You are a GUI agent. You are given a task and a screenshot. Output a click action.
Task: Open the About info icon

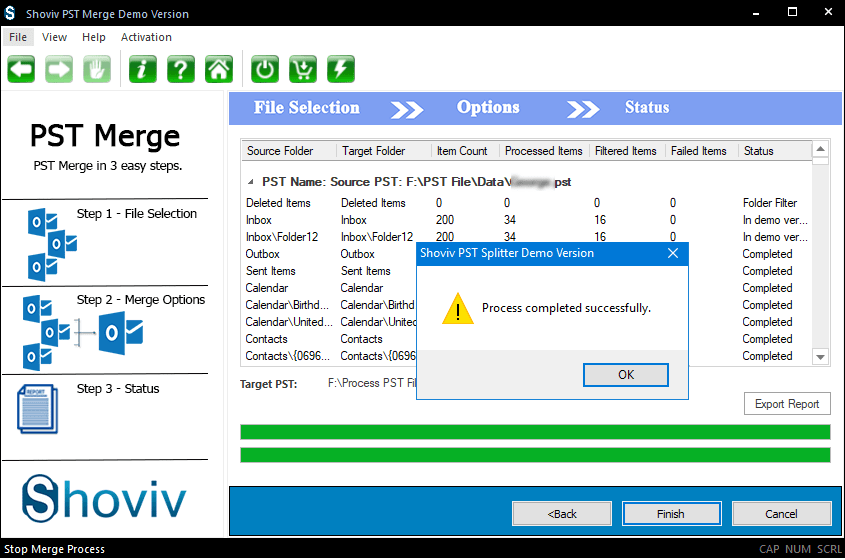point(143,69)
